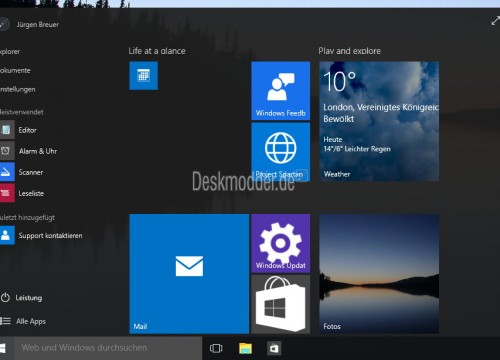Click the Support kontaktieren person icon
500x360 pixels.
(x=7, y=236)
